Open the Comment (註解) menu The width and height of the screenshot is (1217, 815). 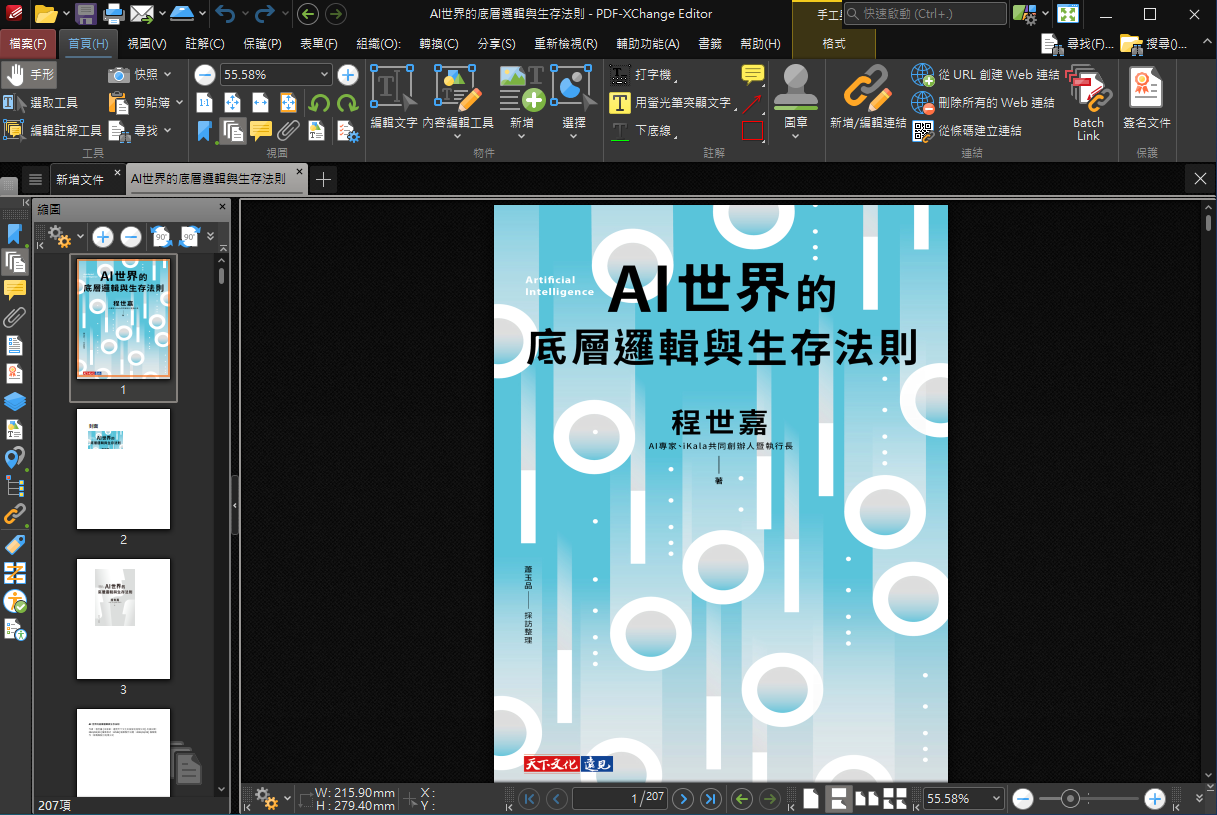tap(204, 44)
